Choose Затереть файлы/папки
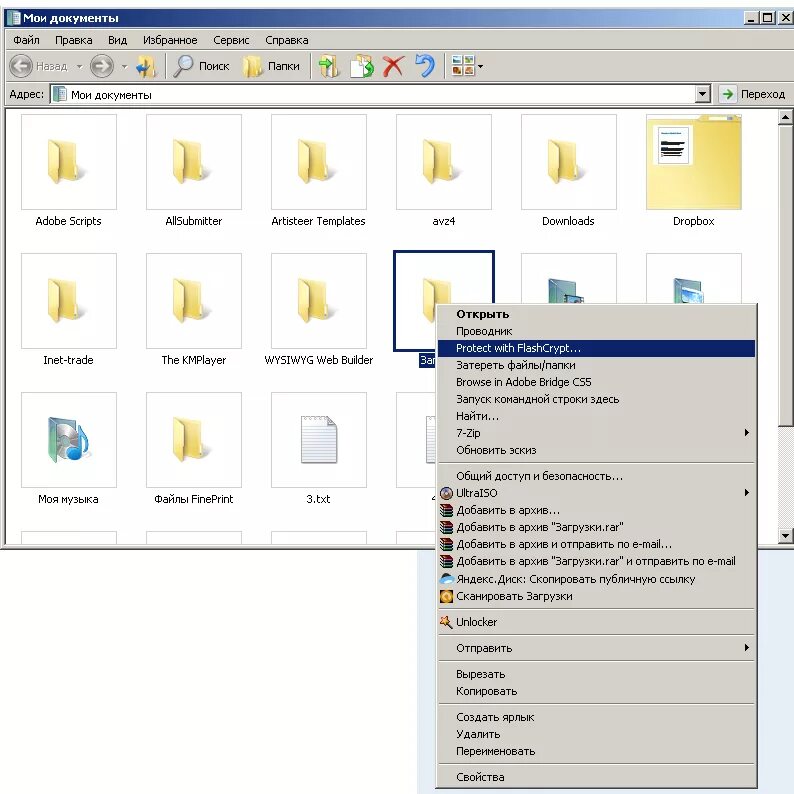The height and width of the screenshot is (794, 794). tap(597, 365)
